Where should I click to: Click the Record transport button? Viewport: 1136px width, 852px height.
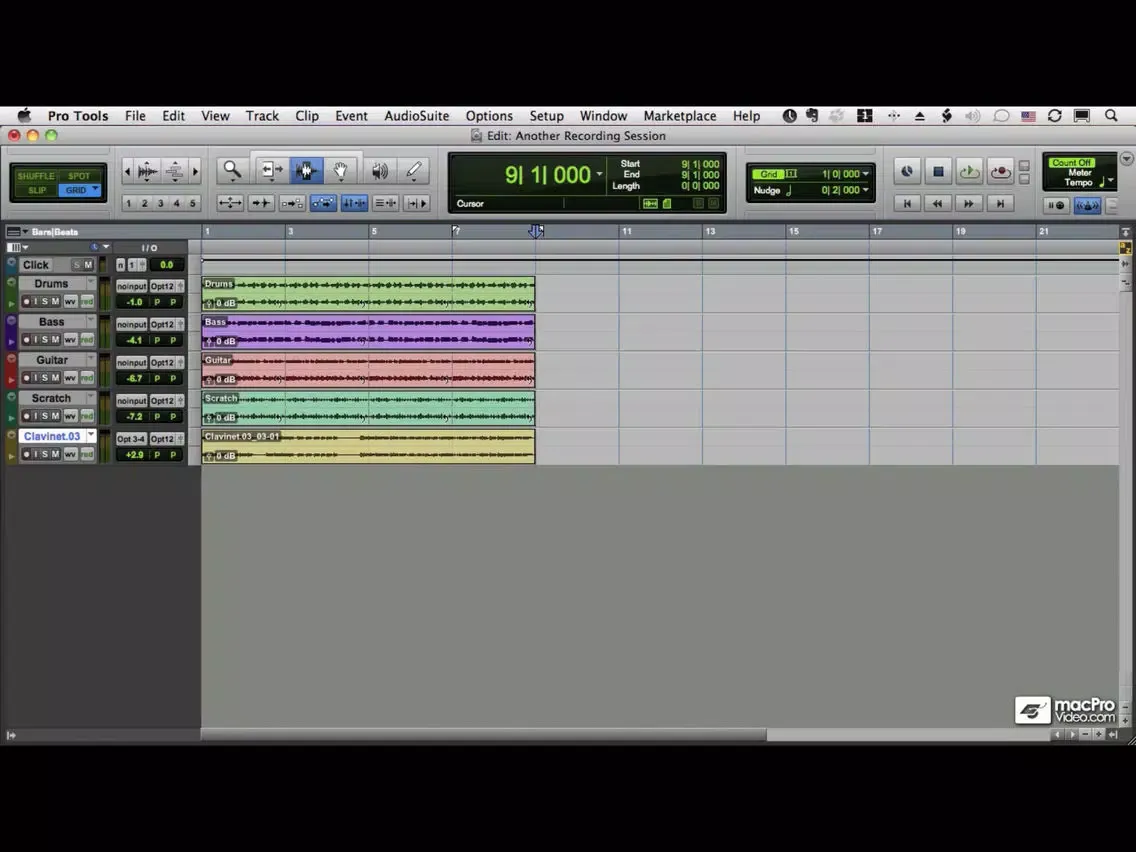coord(1001,172)
